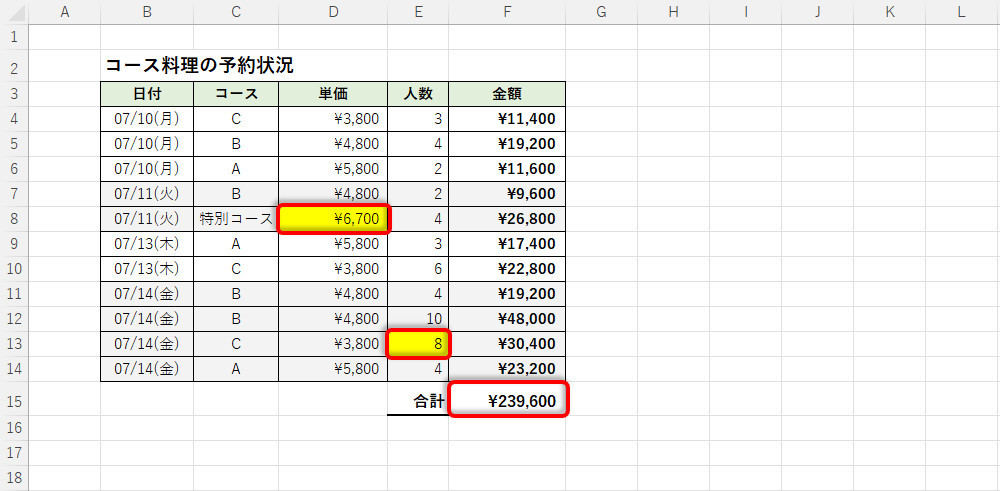
Task: Select course cell A in row 6
Action: pyautogui.click(x=236, y=169)
